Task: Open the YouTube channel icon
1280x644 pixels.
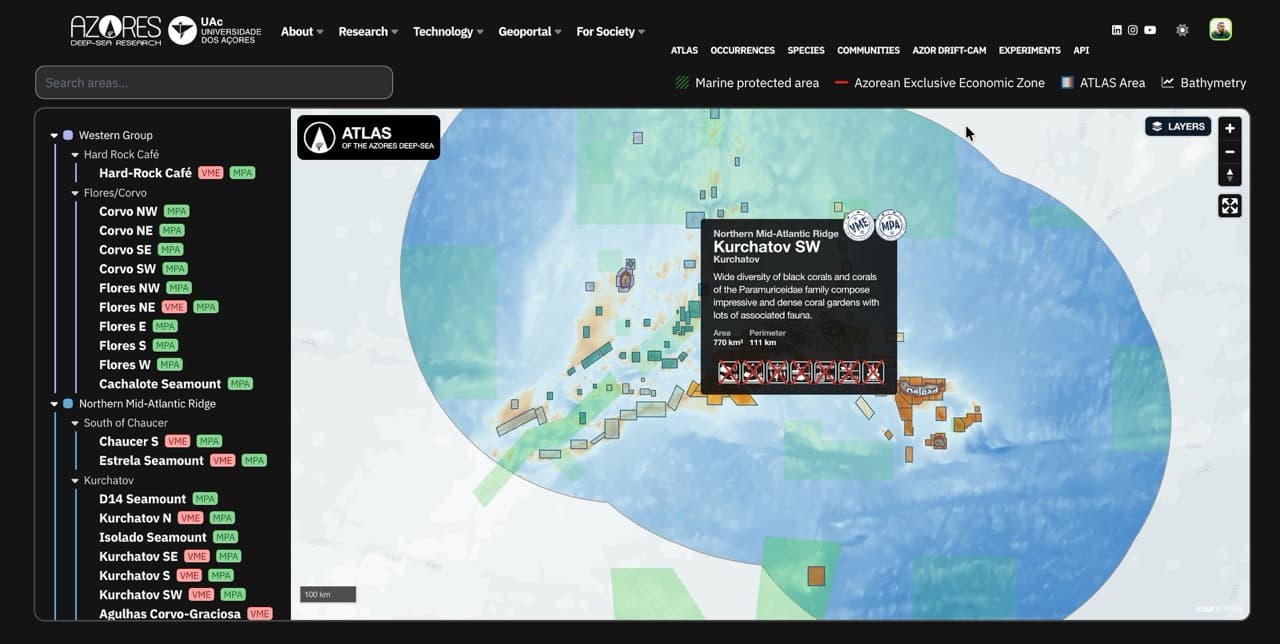Action: [1150, 29]
